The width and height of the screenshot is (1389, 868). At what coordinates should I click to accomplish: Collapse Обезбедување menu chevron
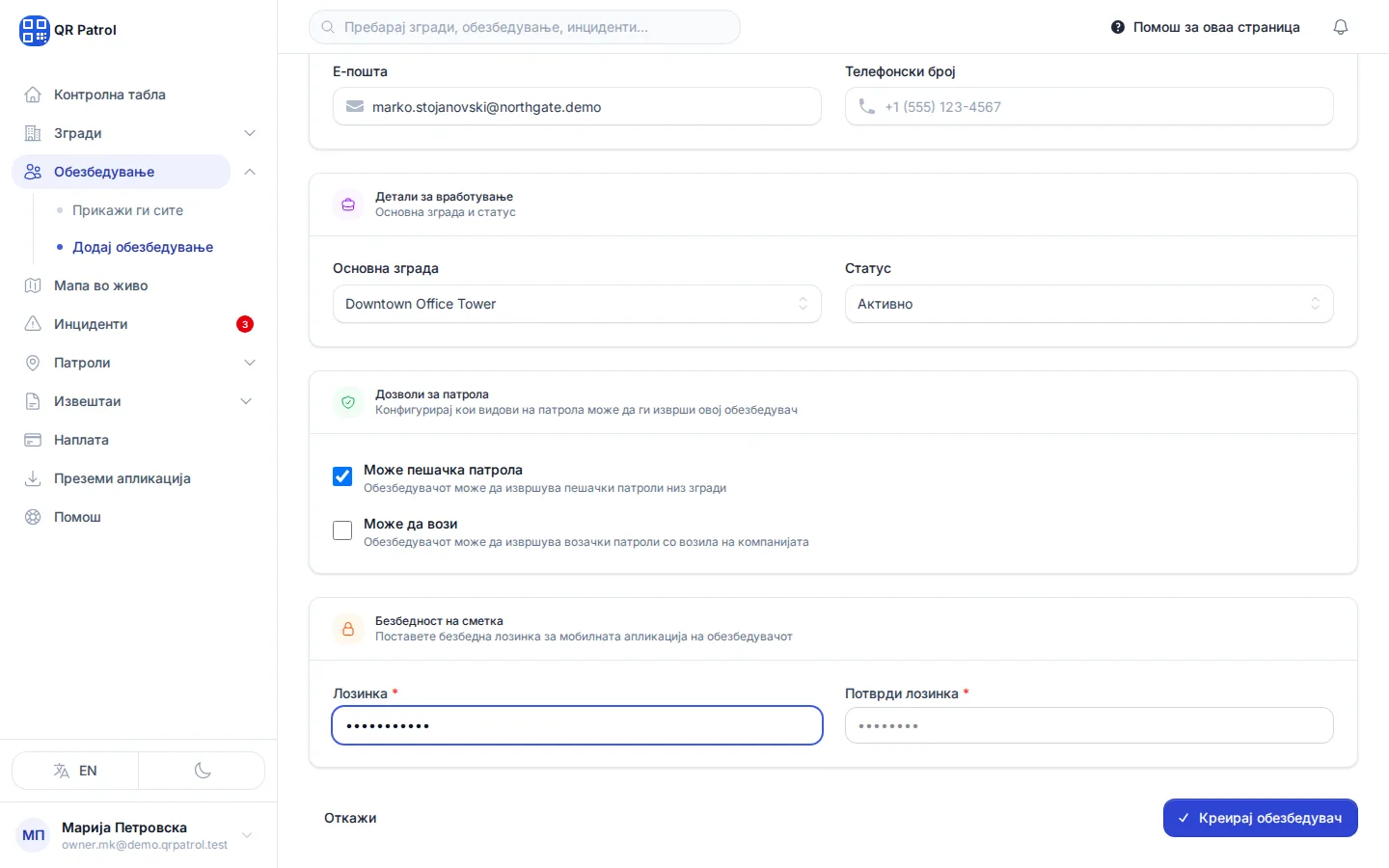250,172
